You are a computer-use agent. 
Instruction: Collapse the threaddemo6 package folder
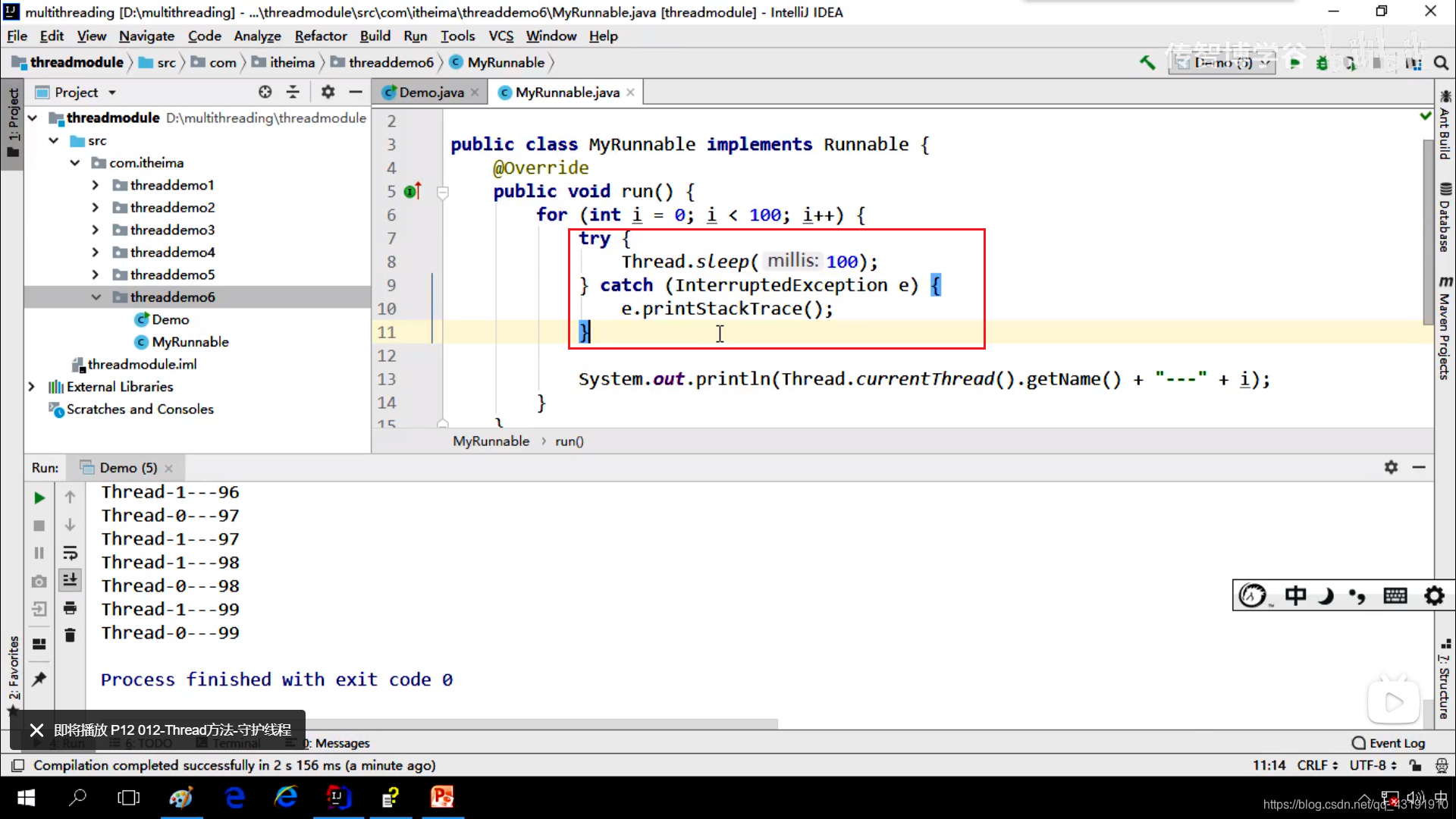point(96,297)
